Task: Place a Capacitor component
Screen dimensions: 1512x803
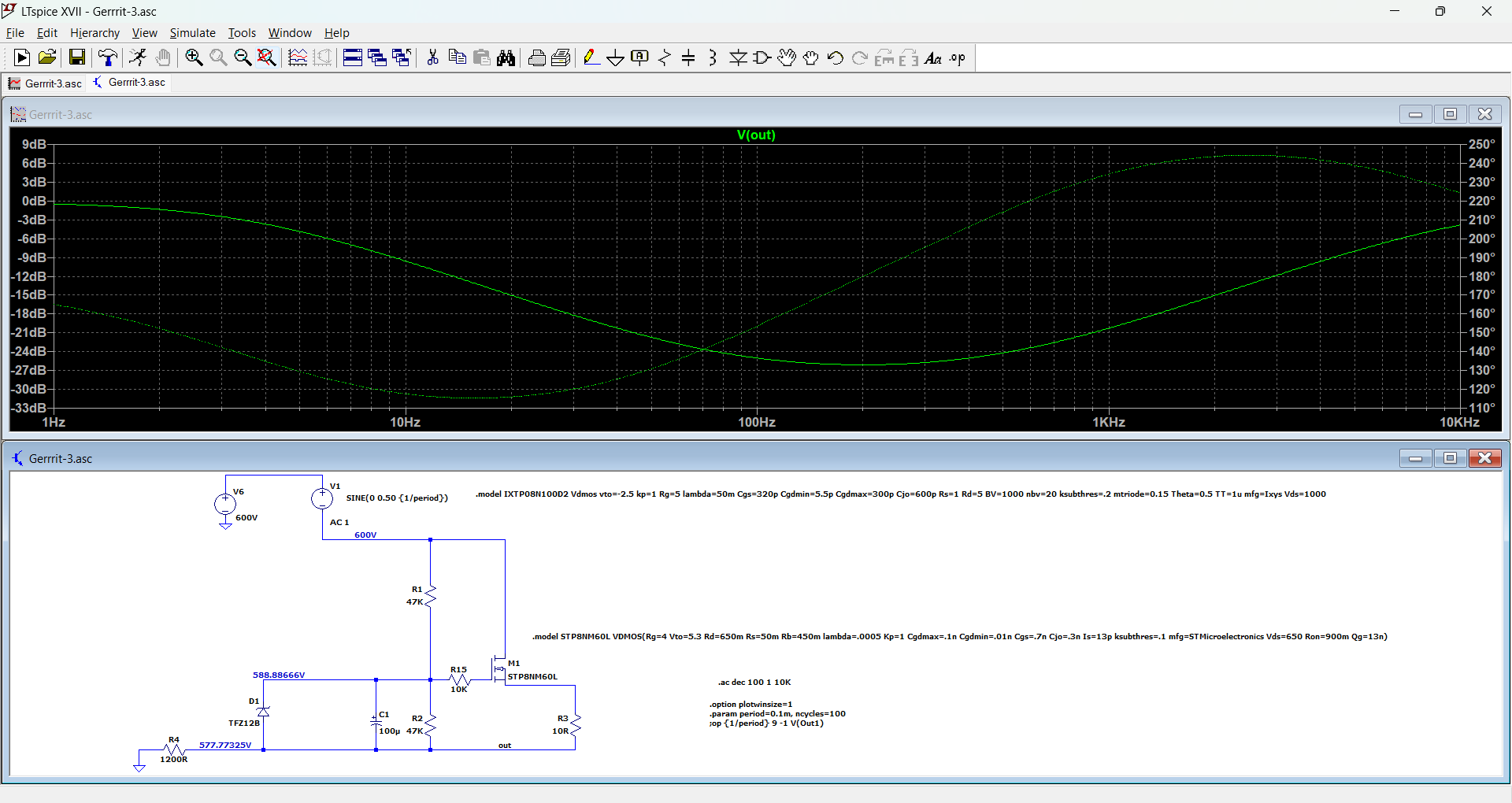Action: click(x=689, y=57)
